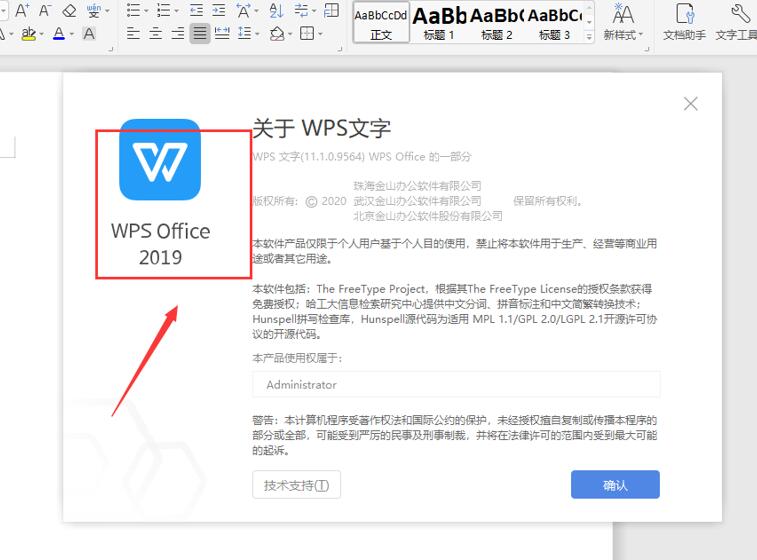Expand the line spacing dropdown arrow
Screen dimensions: 757x560
(x=257, y=34)
